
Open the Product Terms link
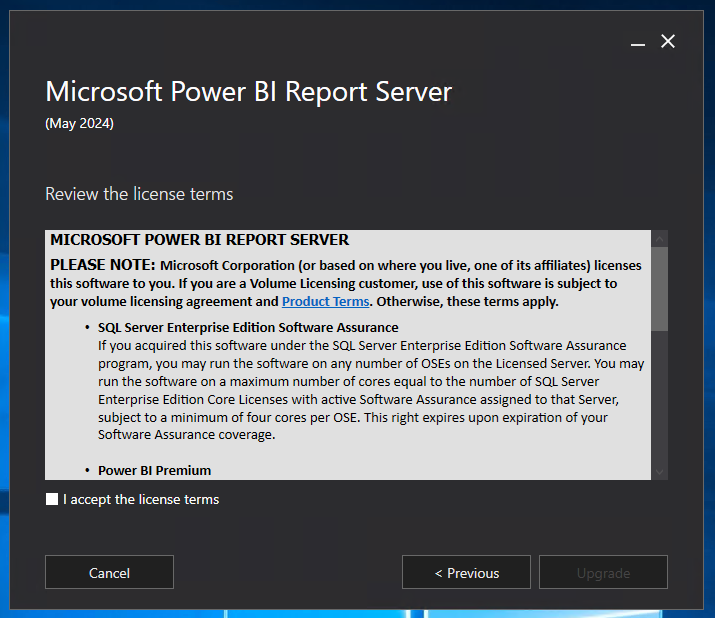coord(325,301)
